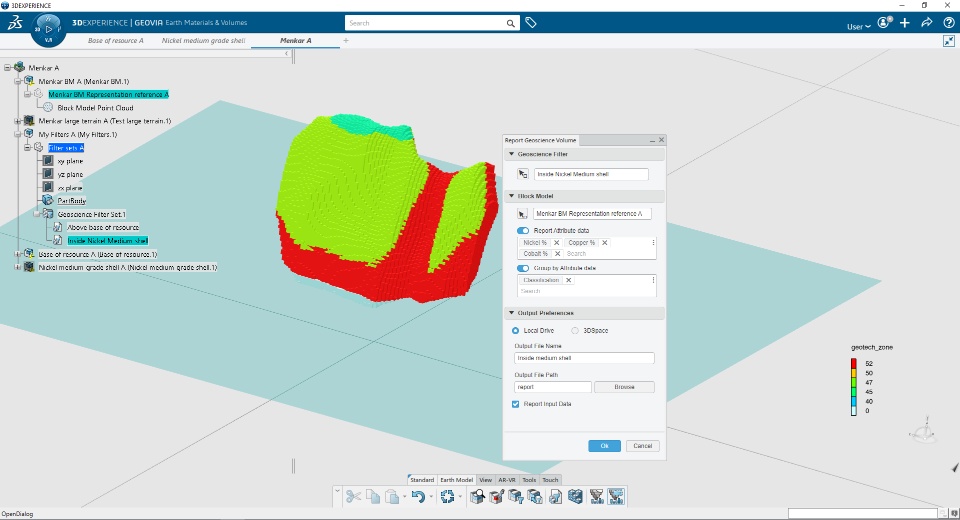Viewport: 960px width, 520px height.
Task: Click the search magnifier icon
Action: point(511,23)
